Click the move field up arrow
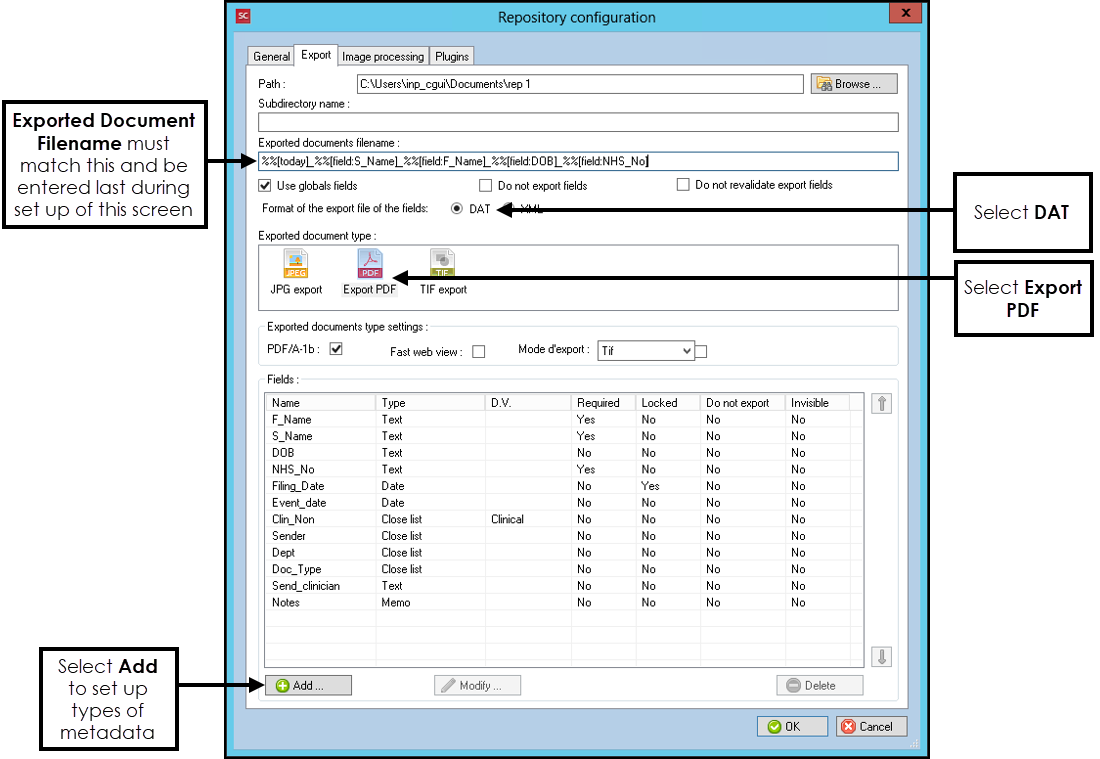The width and height of the screenshot is (1100, 759). click(882, 403)
